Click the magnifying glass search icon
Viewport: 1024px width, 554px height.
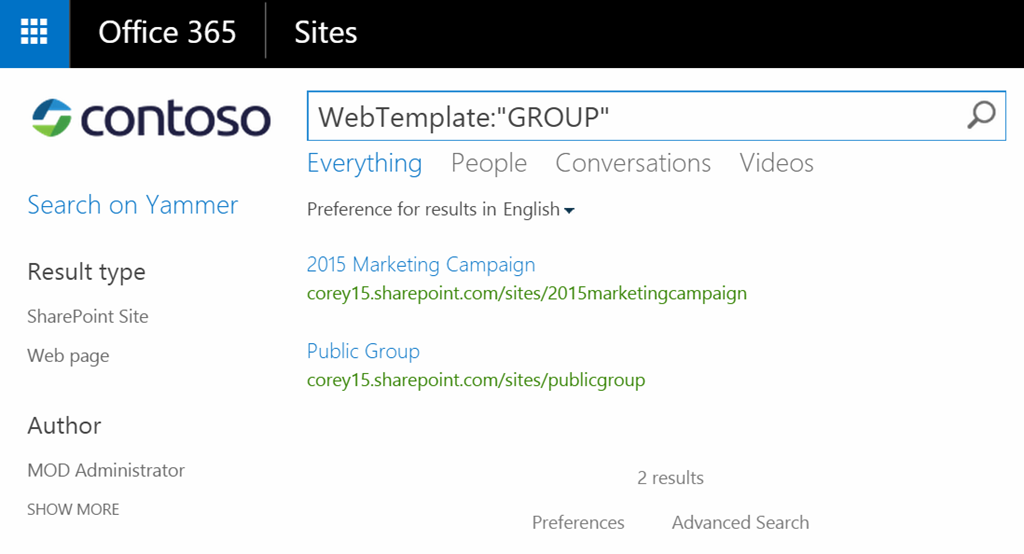[981, 116]
